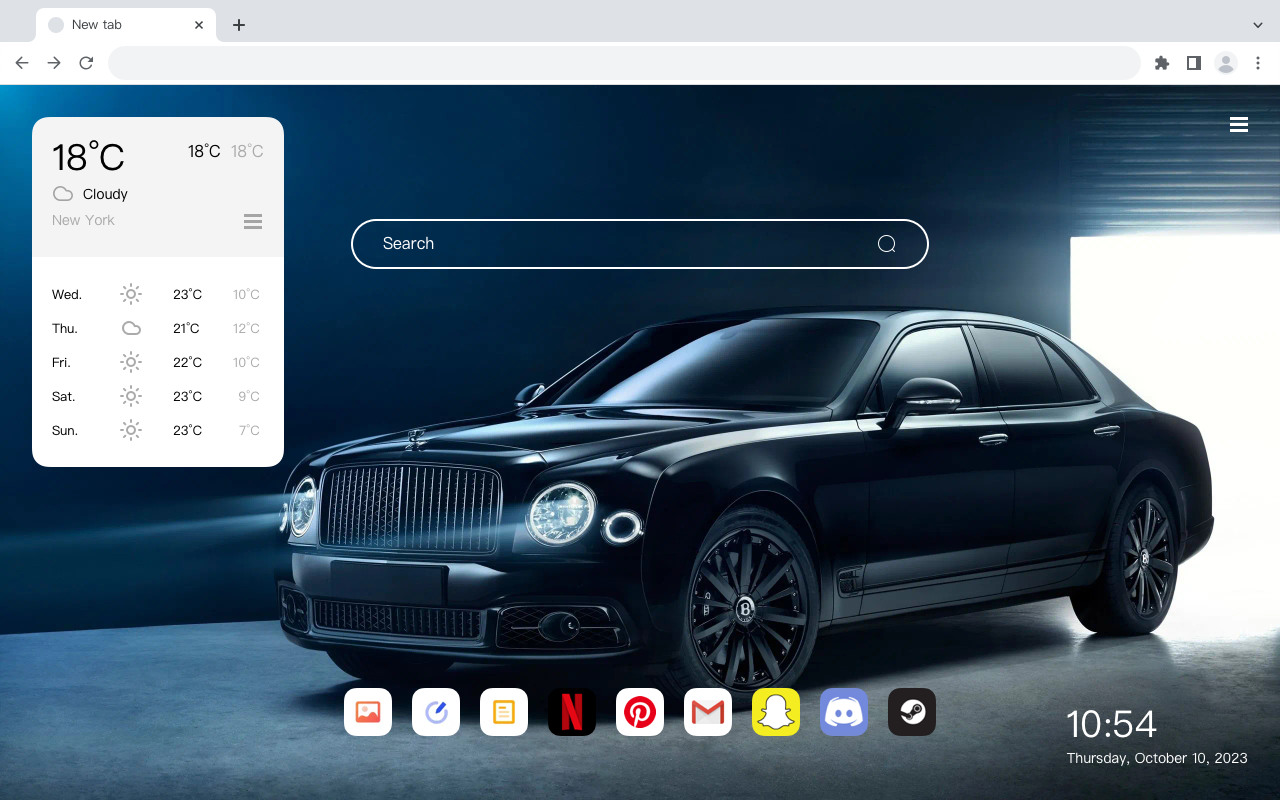Launch the Netflix shortcut
The width and height of the screenshot is (1280, 800).
click(572, 712)
